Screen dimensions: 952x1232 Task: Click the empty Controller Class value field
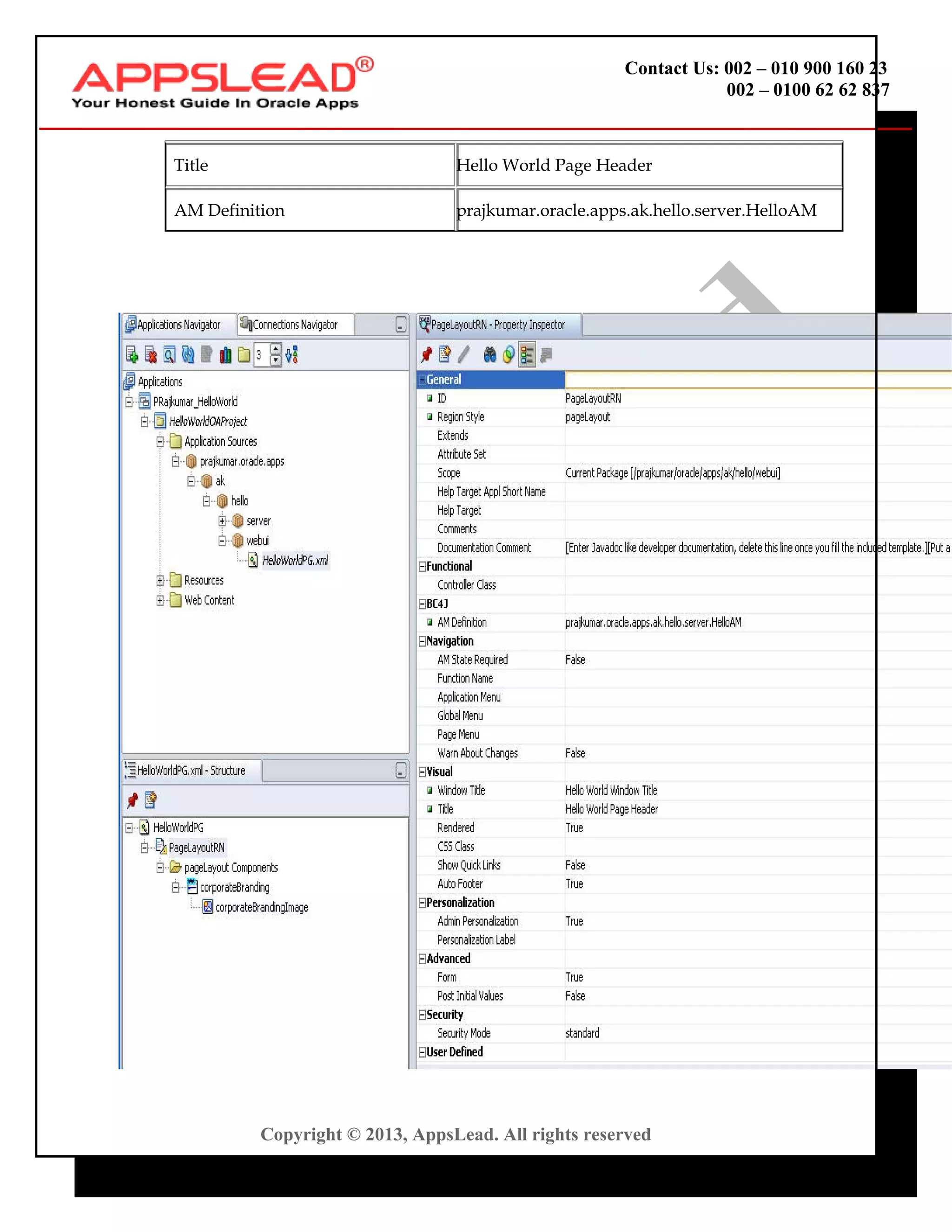click(758, 585)
